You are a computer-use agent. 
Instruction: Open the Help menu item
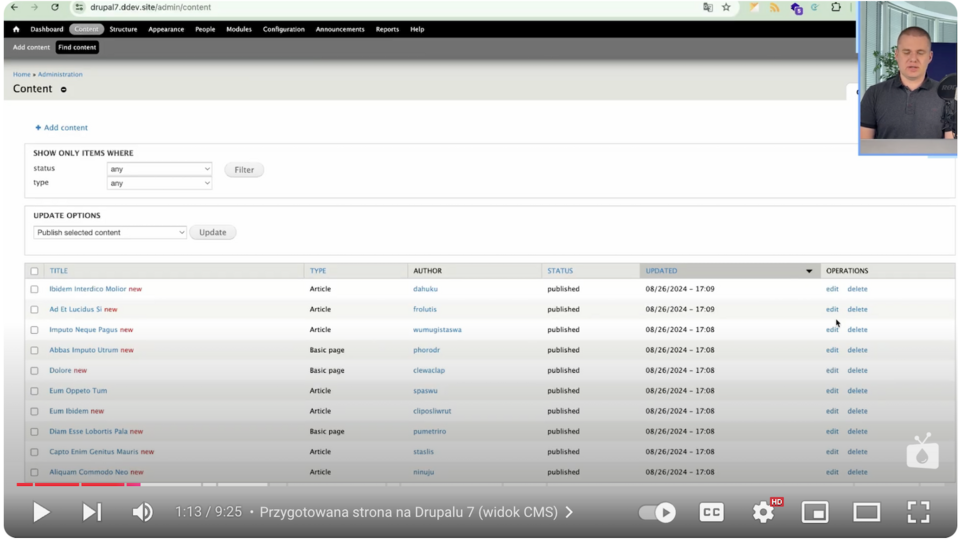tap(417, 29)
